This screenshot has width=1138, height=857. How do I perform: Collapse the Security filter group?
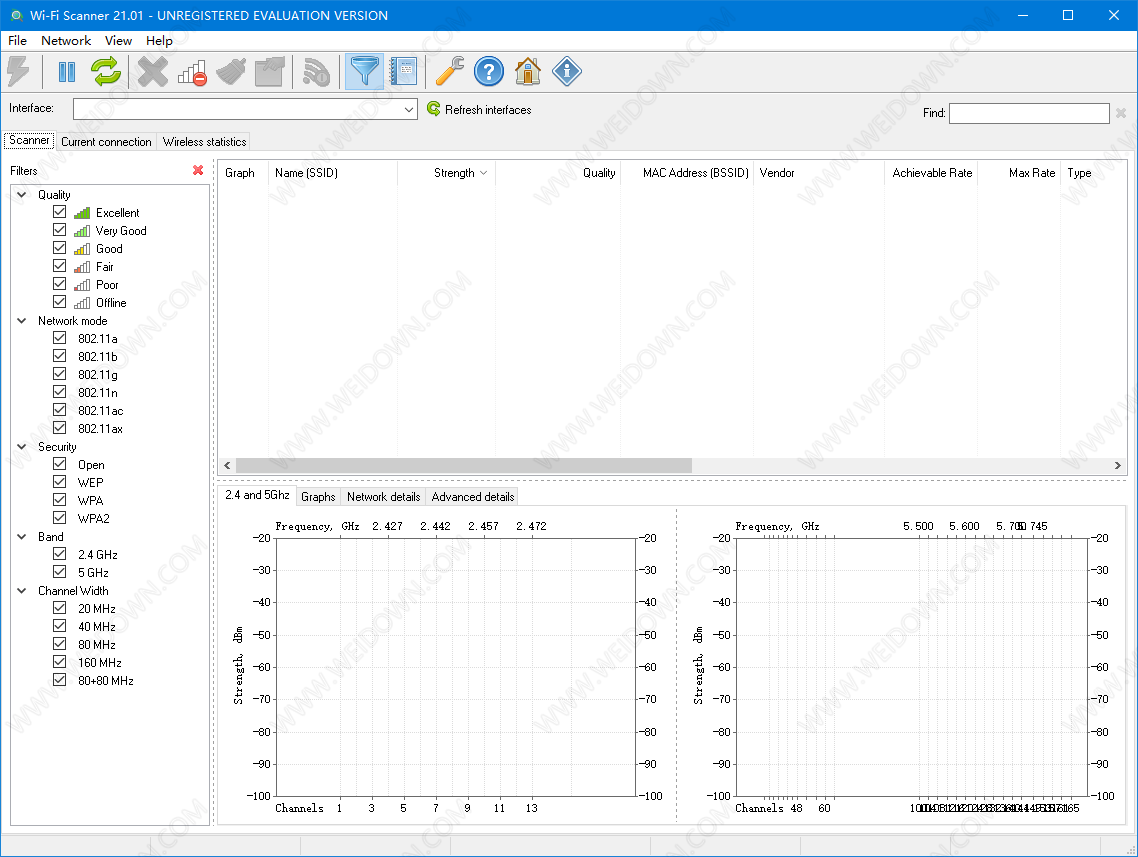click(22, 446)
